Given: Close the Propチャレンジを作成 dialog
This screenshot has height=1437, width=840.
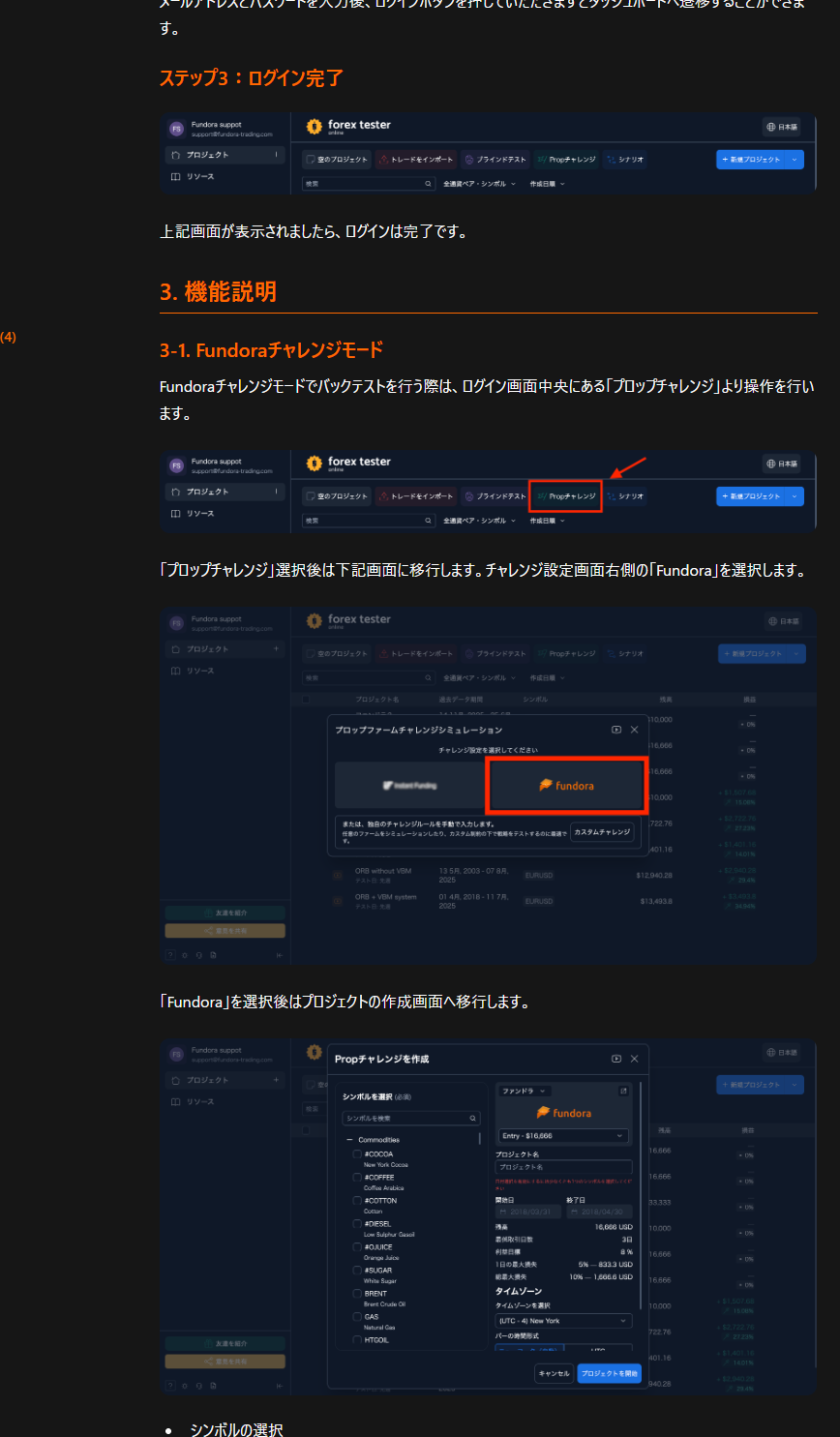Looking at the screenshot, I should (x=635, y=1059).
